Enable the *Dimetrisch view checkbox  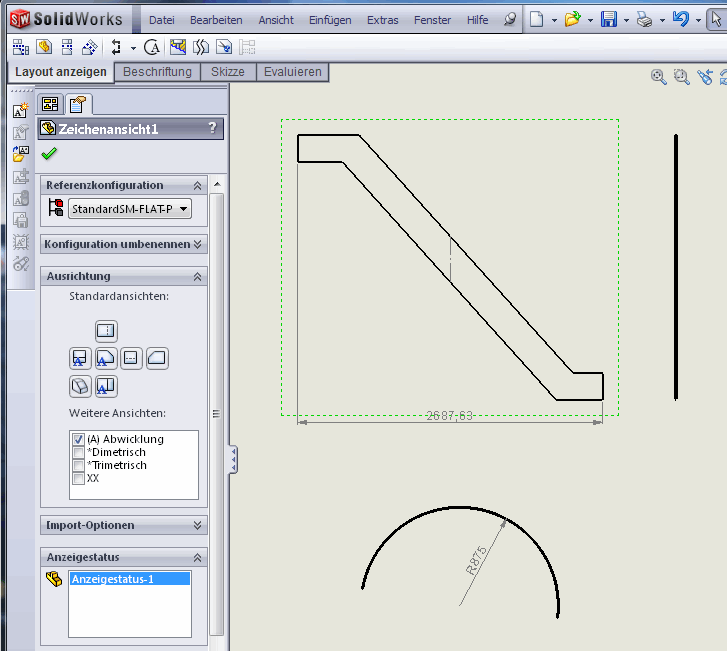tap(79, 452)
